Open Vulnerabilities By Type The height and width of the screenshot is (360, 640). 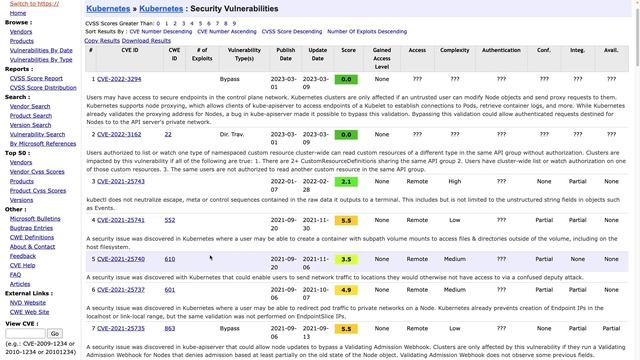(x=41, y=60)
